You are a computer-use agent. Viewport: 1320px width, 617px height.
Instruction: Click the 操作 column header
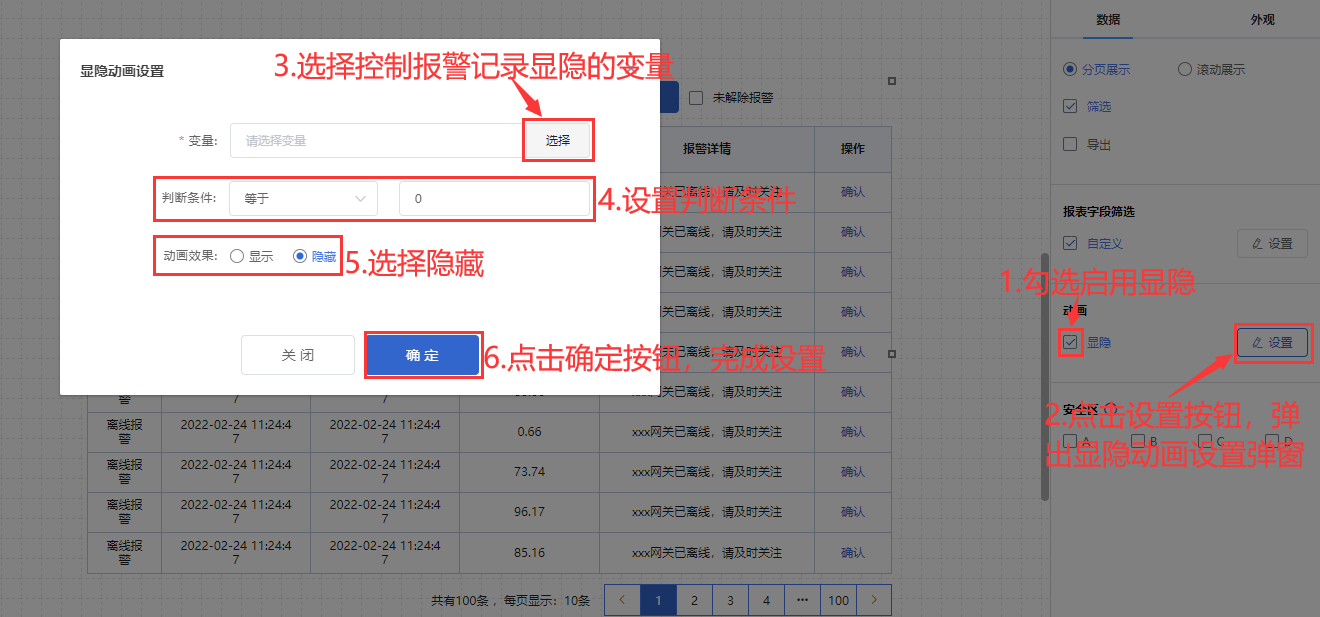click(853, 149)
